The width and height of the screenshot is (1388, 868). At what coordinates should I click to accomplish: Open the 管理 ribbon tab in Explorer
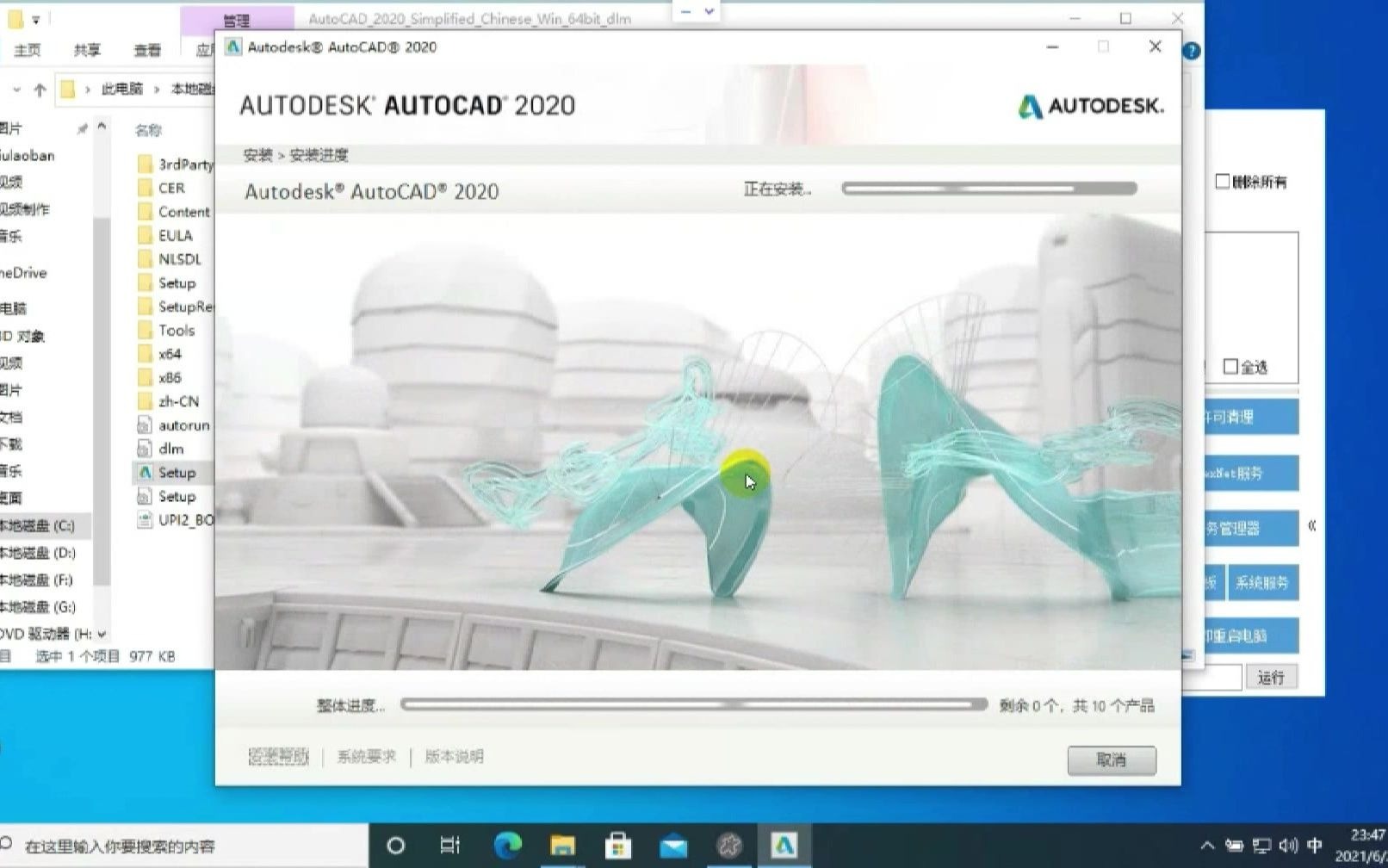(x=236, y=20)
